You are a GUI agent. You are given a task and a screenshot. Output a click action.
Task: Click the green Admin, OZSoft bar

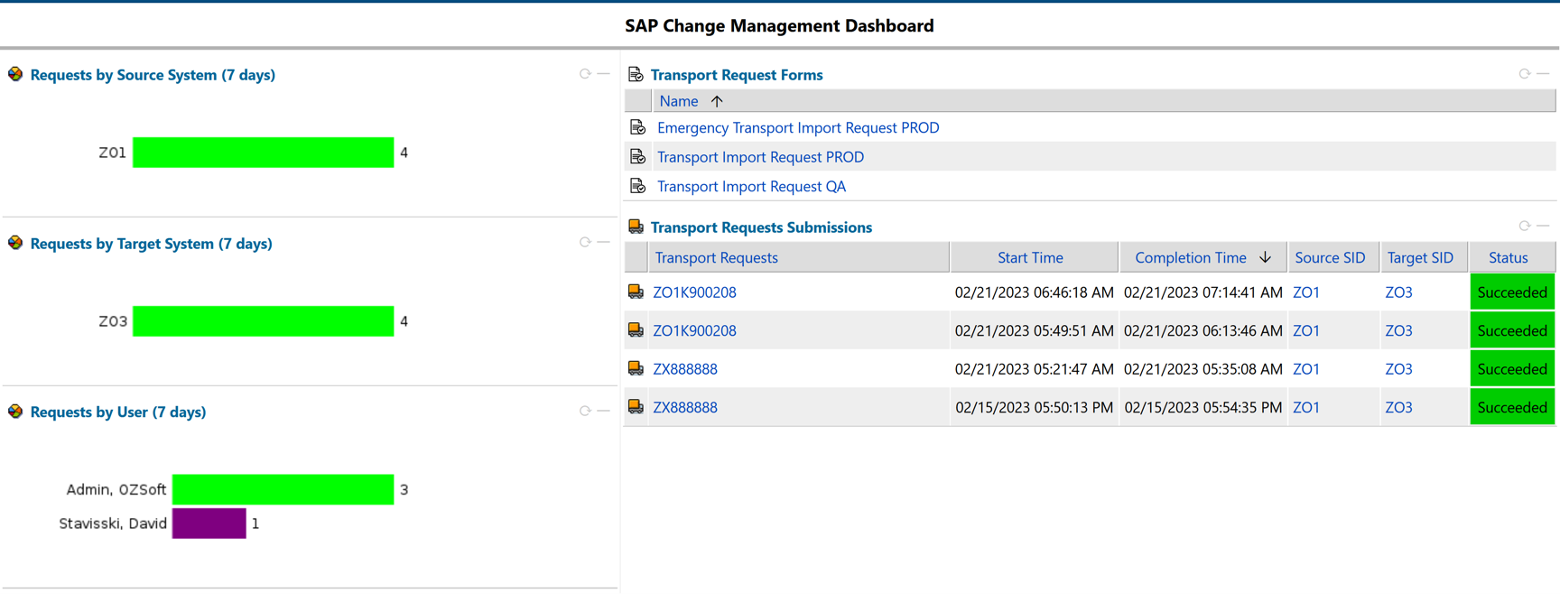point(283,490)
